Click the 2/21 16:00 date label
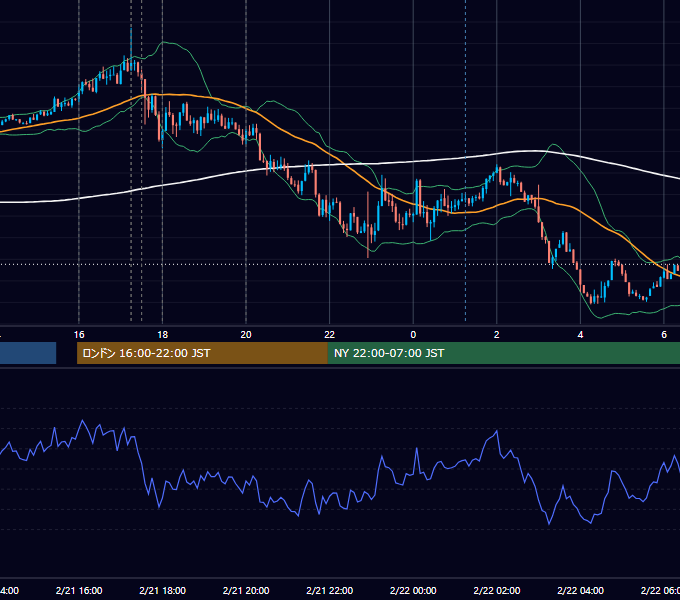Viewport: 680px width, 600px height. point(79,590)
